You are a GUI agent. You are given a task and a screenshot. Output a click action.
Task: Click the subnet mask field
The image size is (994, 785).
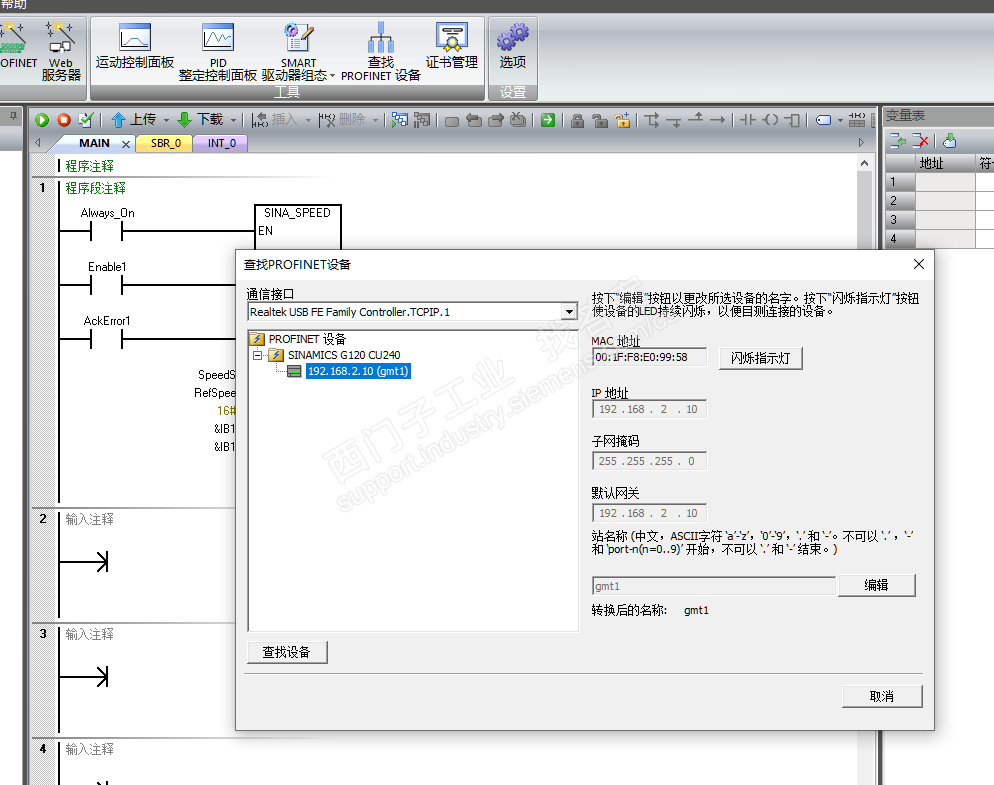tap(649, 461)
